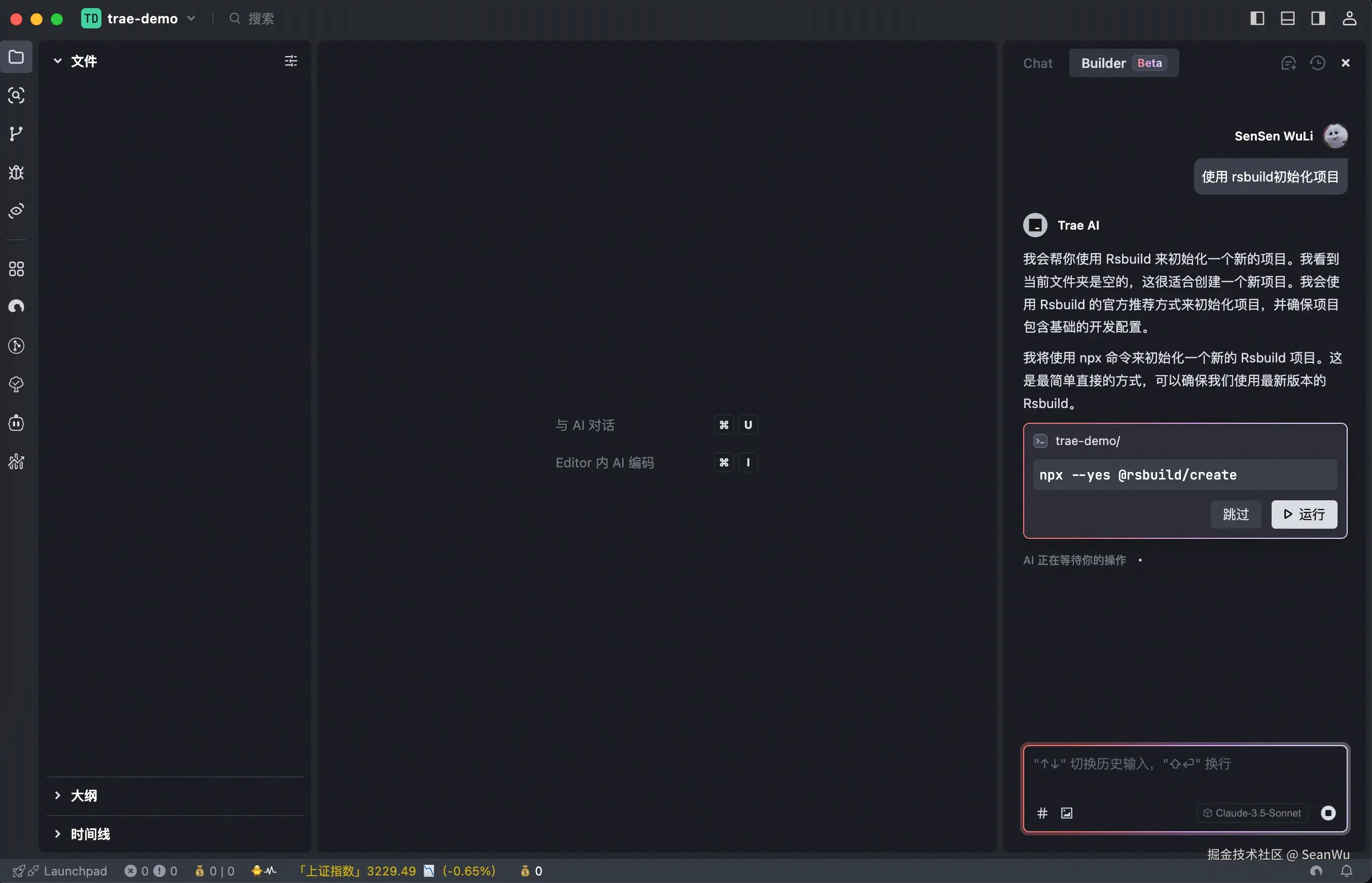Click the new chat icon in Builder panel
The image size is (1372, 883).
pyautogui.click(x=1288, y=63)
